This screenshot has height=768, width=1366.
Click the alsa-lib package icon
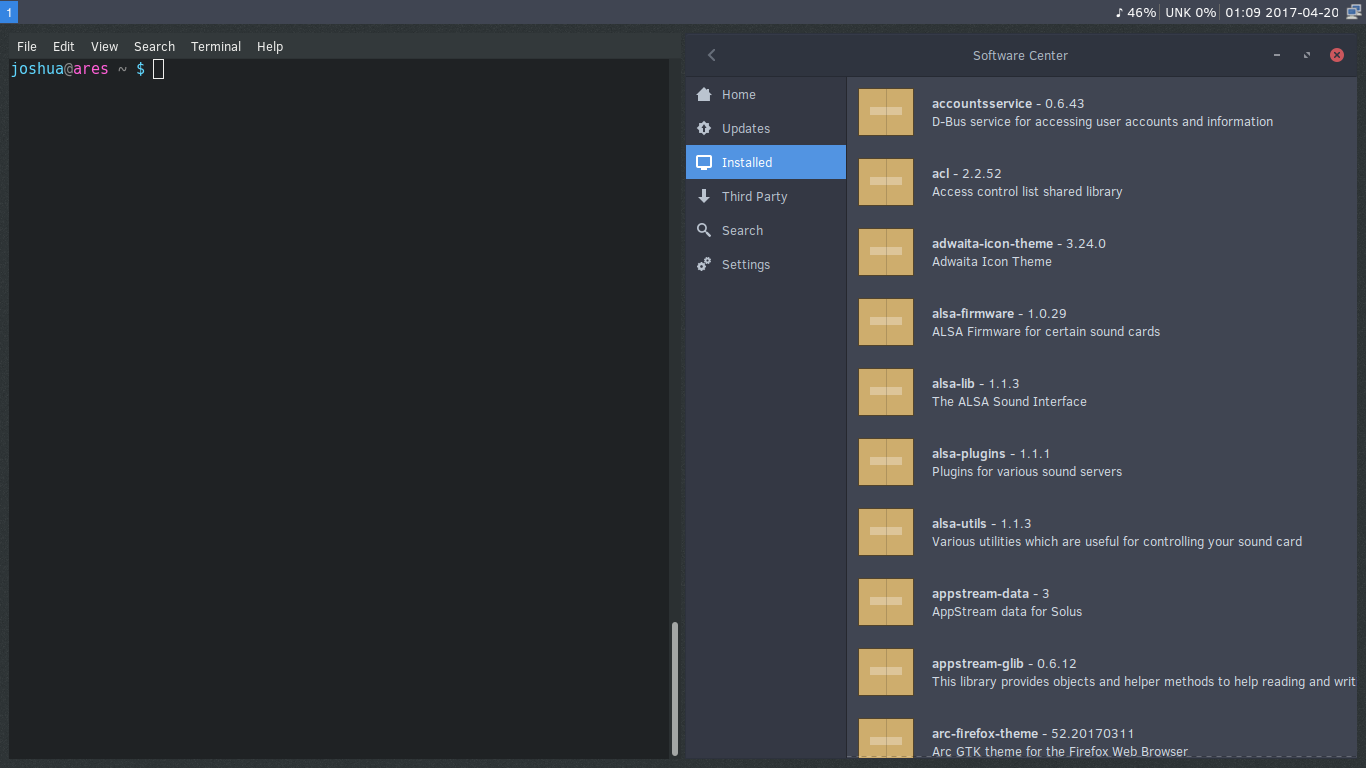(886, 392)
